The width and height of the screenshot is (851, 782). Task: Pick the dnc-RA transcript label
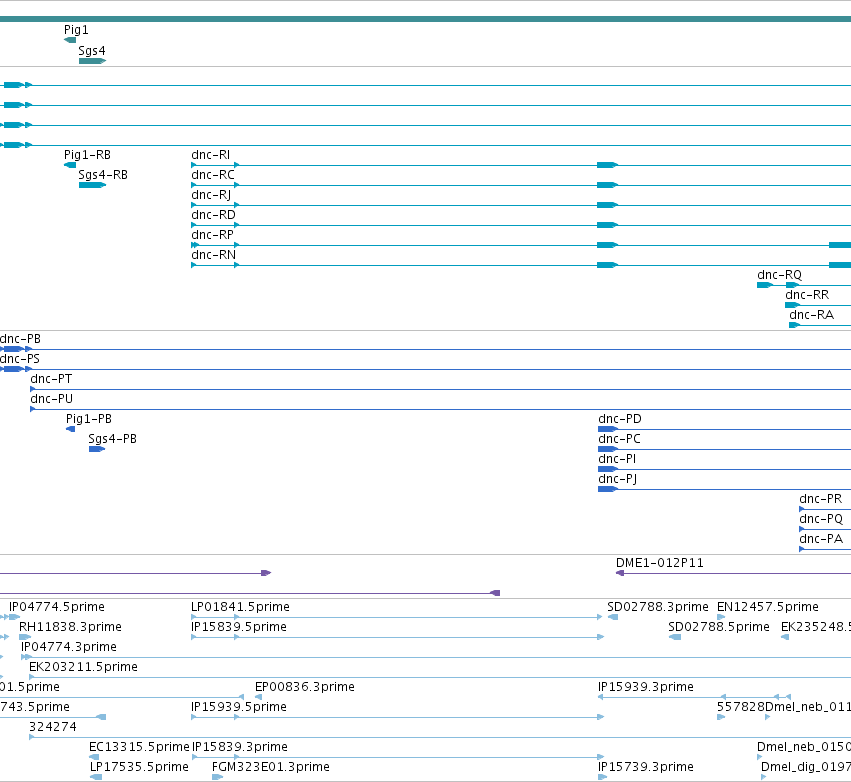(x=811, y=315)
